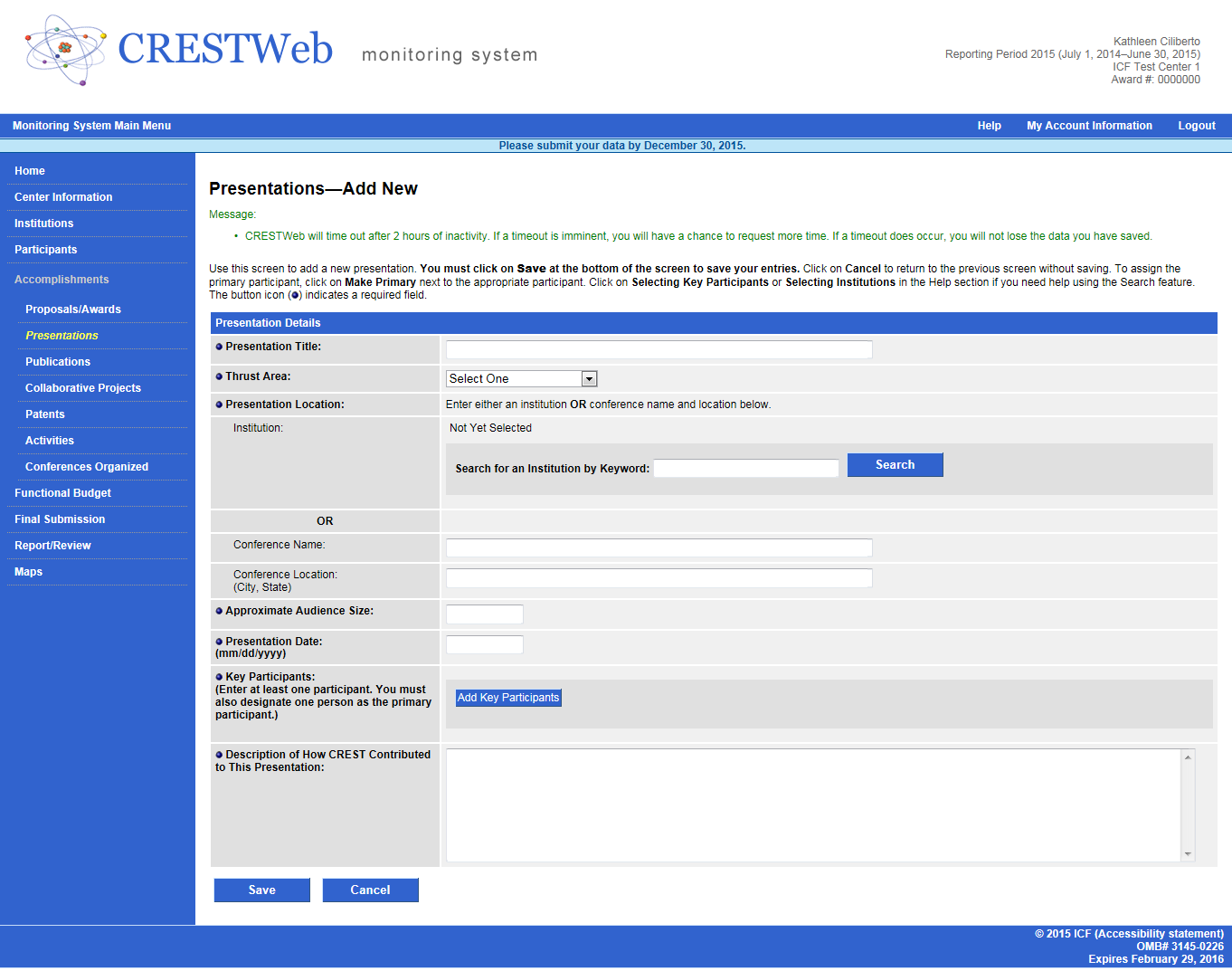The image size is (1232, 971).
Task: Go to My Account Information
Action: click(x=1089, y=126)
